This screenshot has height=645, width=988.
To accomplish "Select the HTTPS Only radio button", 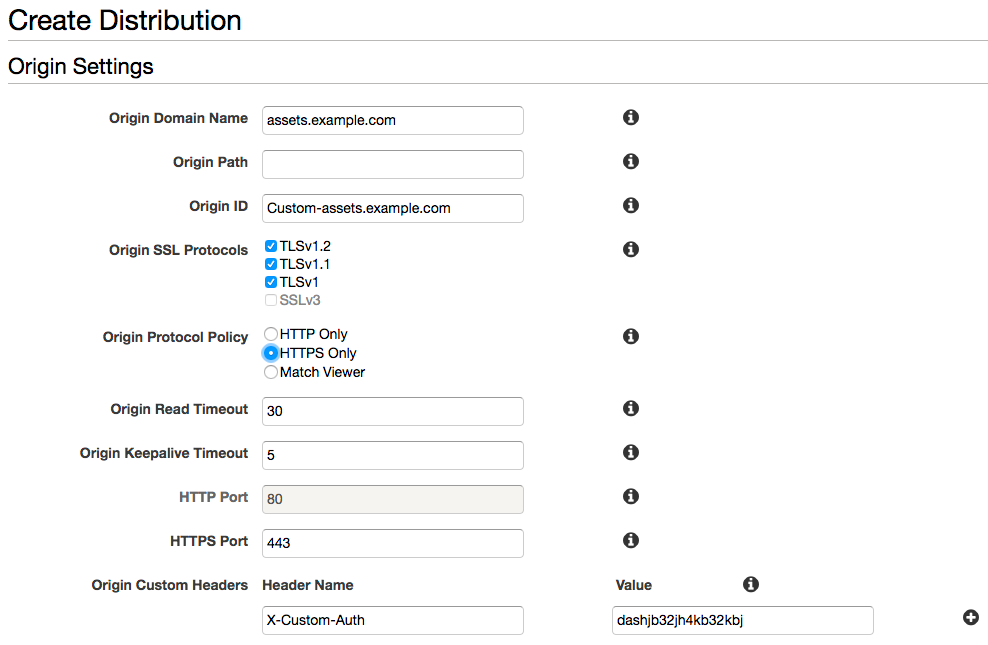I will pos(270,353).
